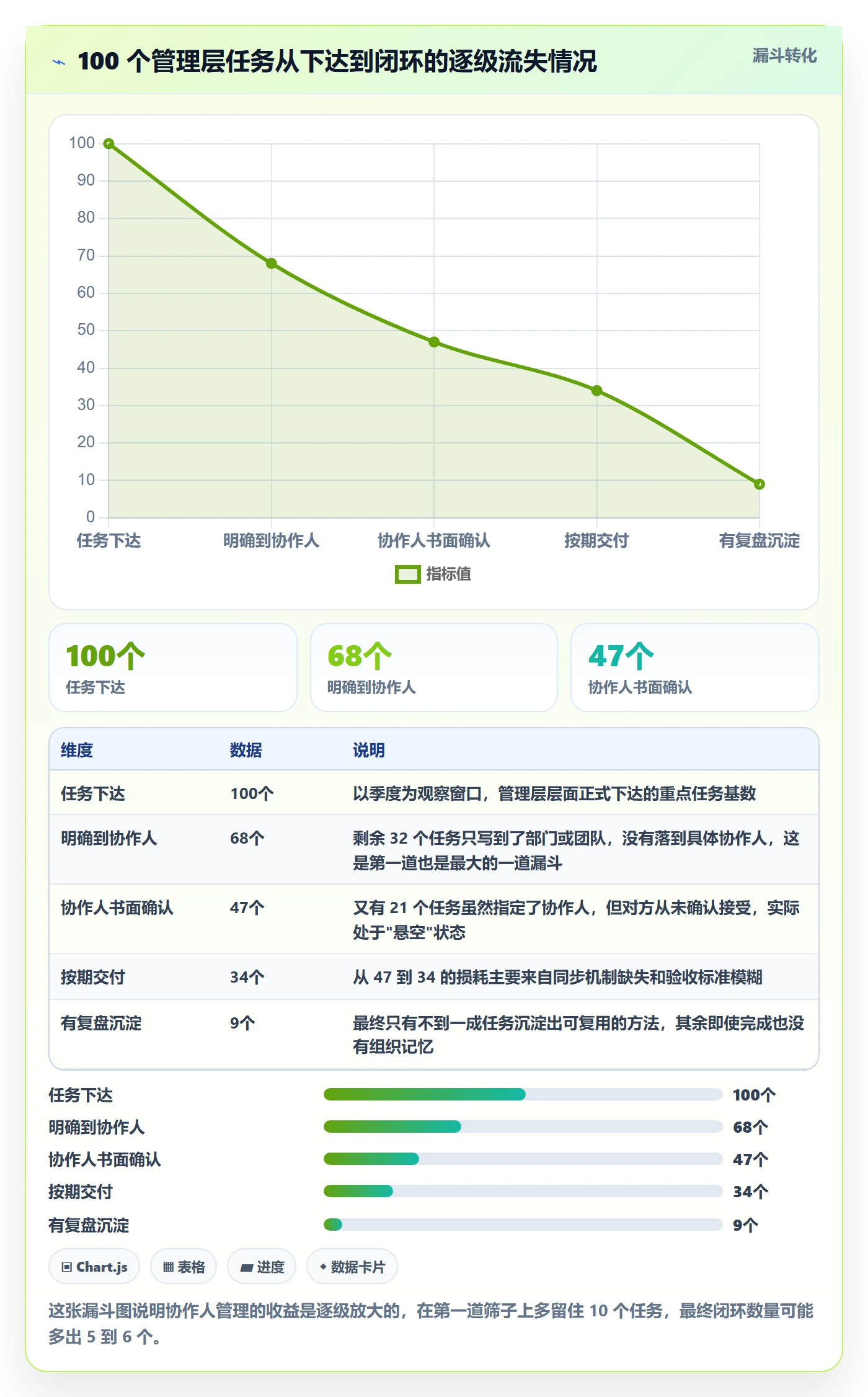Open the 100个 任务下达 data card

tap(173, 667)
